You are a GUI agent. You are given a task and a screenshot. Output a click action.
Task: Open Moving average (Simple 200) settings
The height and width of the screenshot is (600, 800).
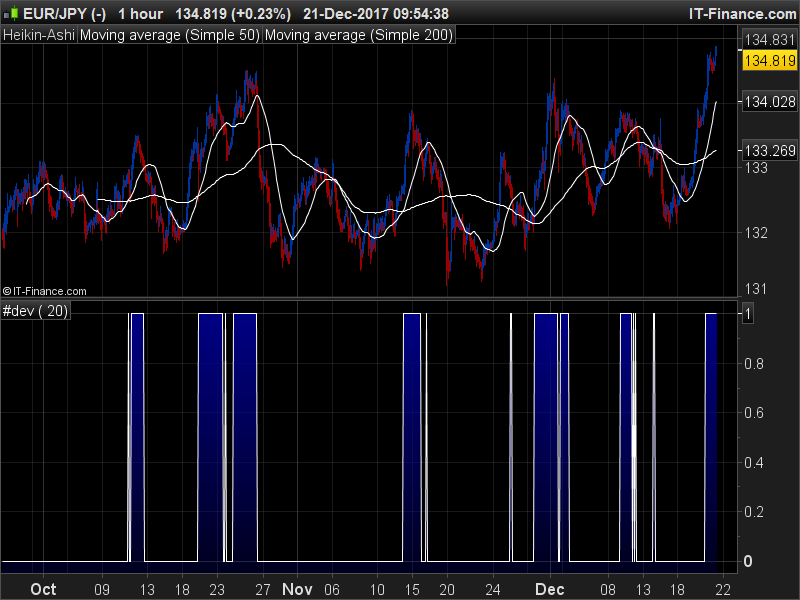pyautogui.click(x=359, y=35)
